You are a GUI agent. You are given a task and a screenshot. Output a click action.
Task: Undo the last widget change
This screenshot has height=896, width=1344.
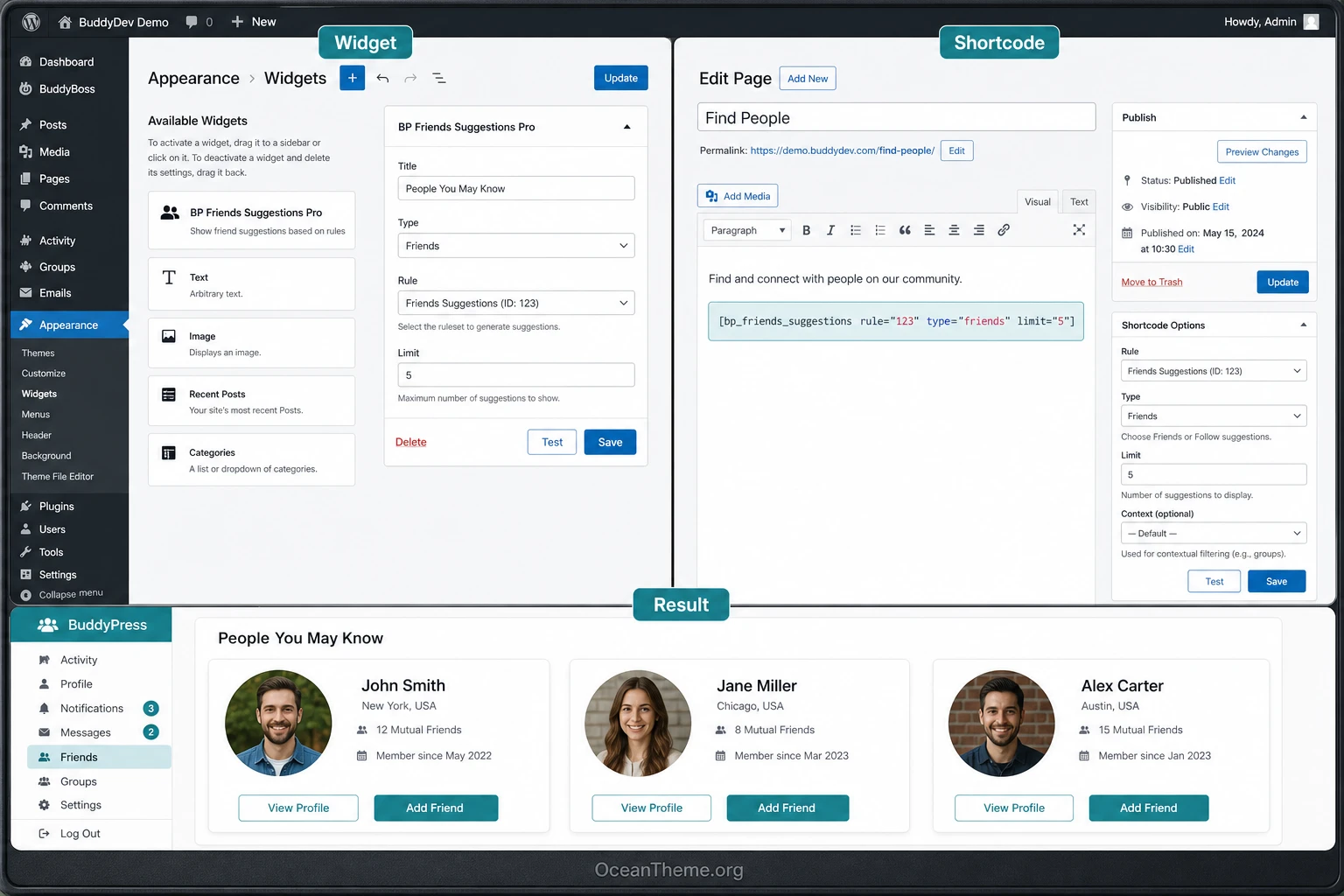(x=382, y=78)
